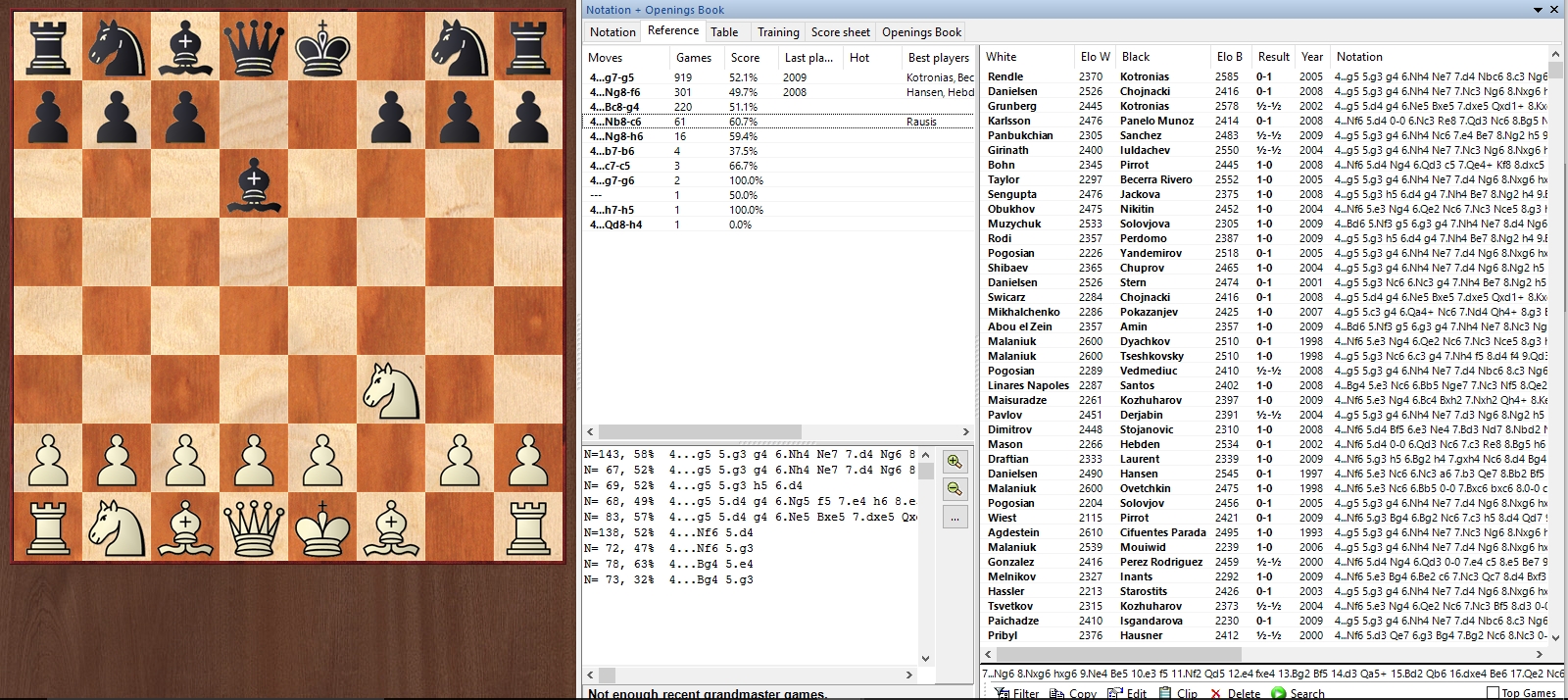Open the panel dropdown arrow menu

(x=1538, y=10)
